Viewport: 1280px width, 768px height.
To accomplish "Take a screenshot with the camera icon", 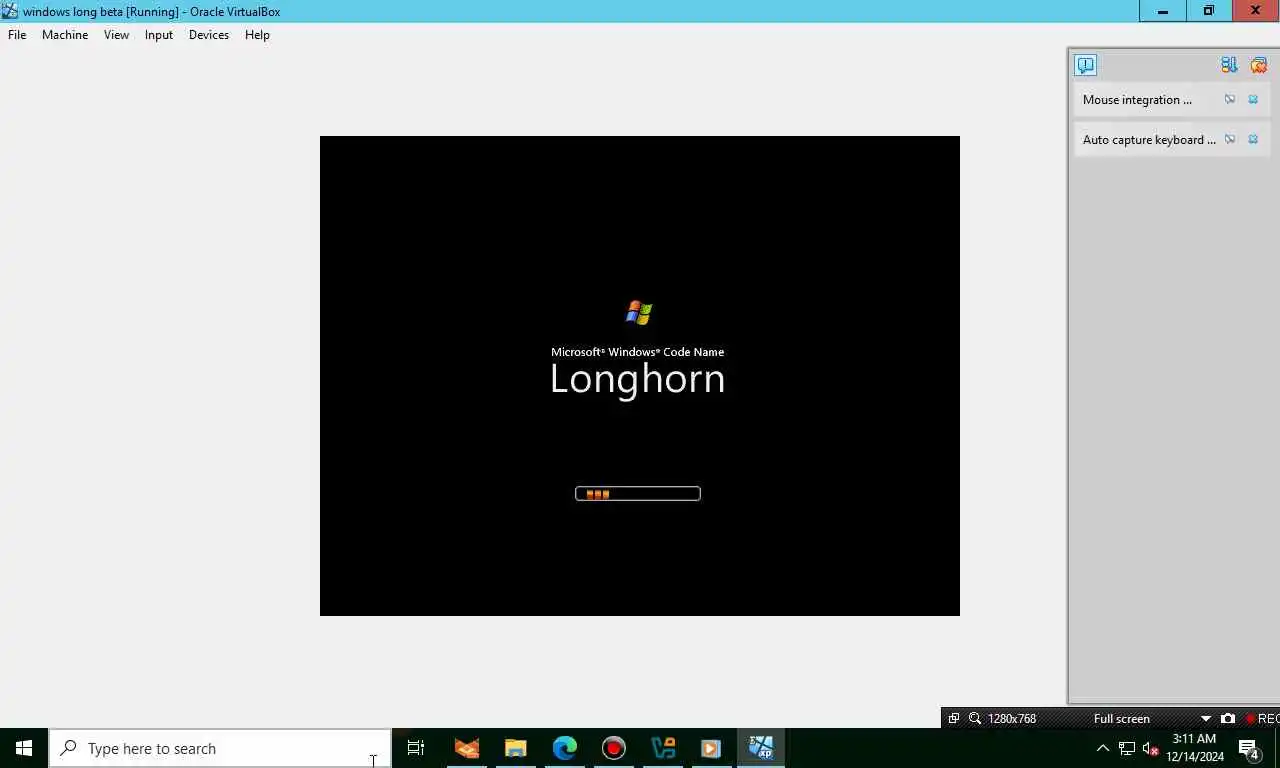I will pyautogui.click(x=1228, y=718).
